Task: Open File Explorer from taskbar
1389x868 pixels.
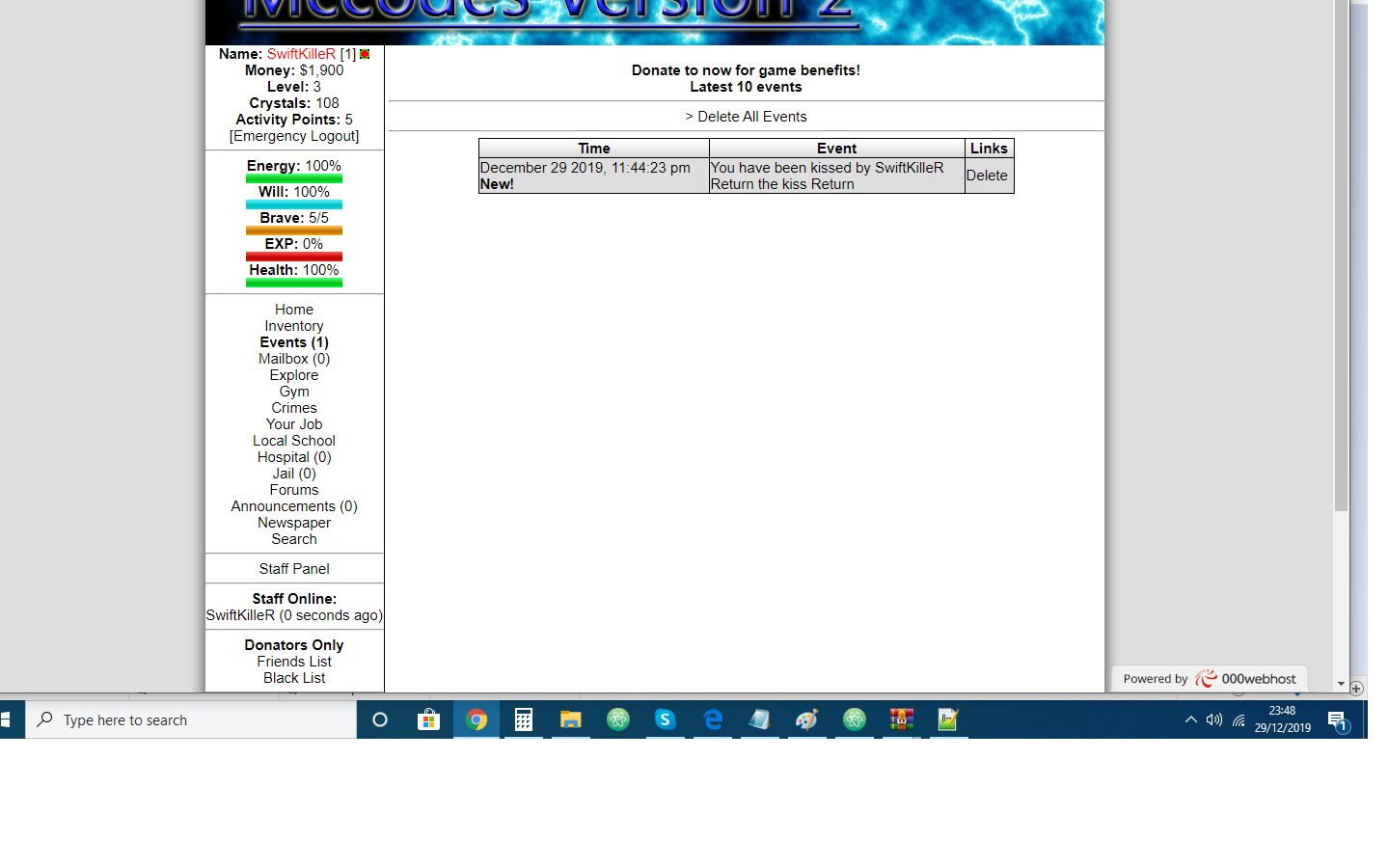Action: pyautogui.click(x=571, y=719)
